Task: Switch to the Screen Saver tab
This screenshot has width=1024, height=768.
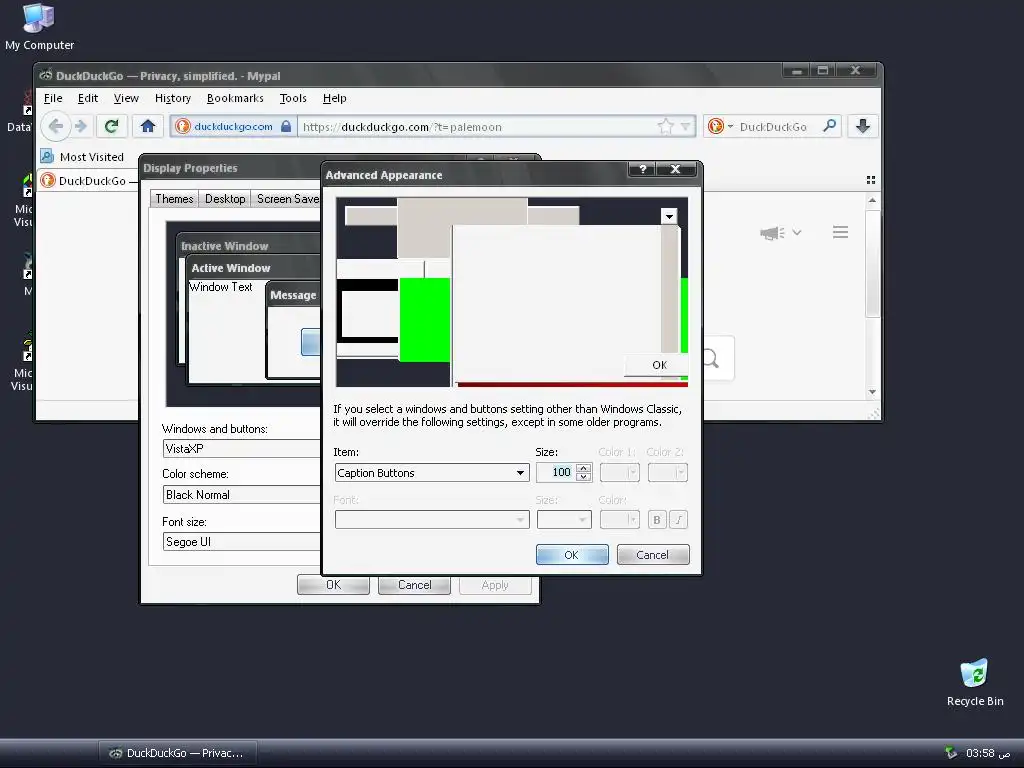Action: click(287, 199)
